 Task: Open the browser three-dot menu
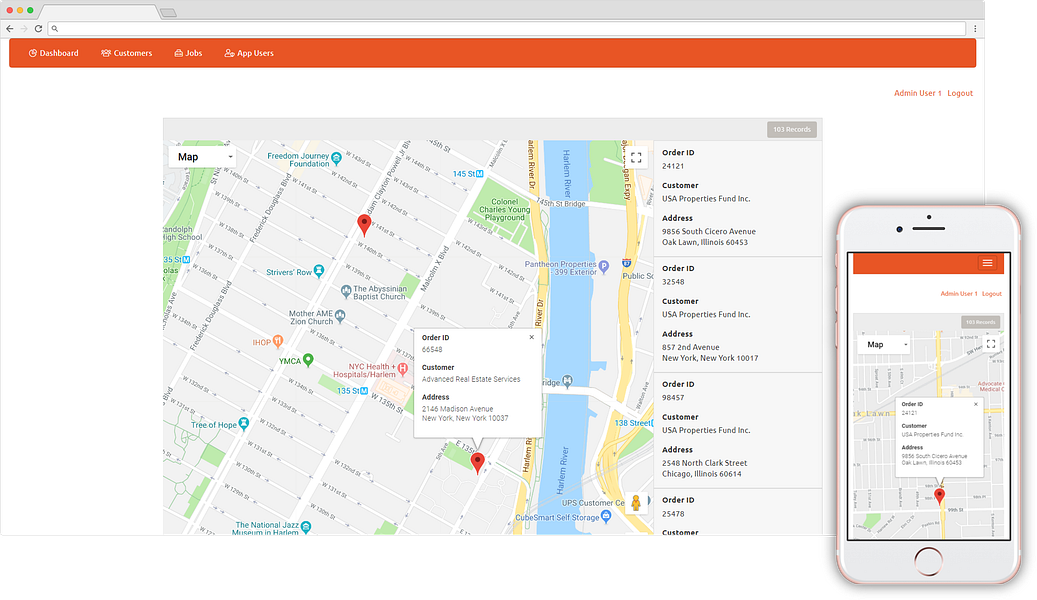[975, 28]
